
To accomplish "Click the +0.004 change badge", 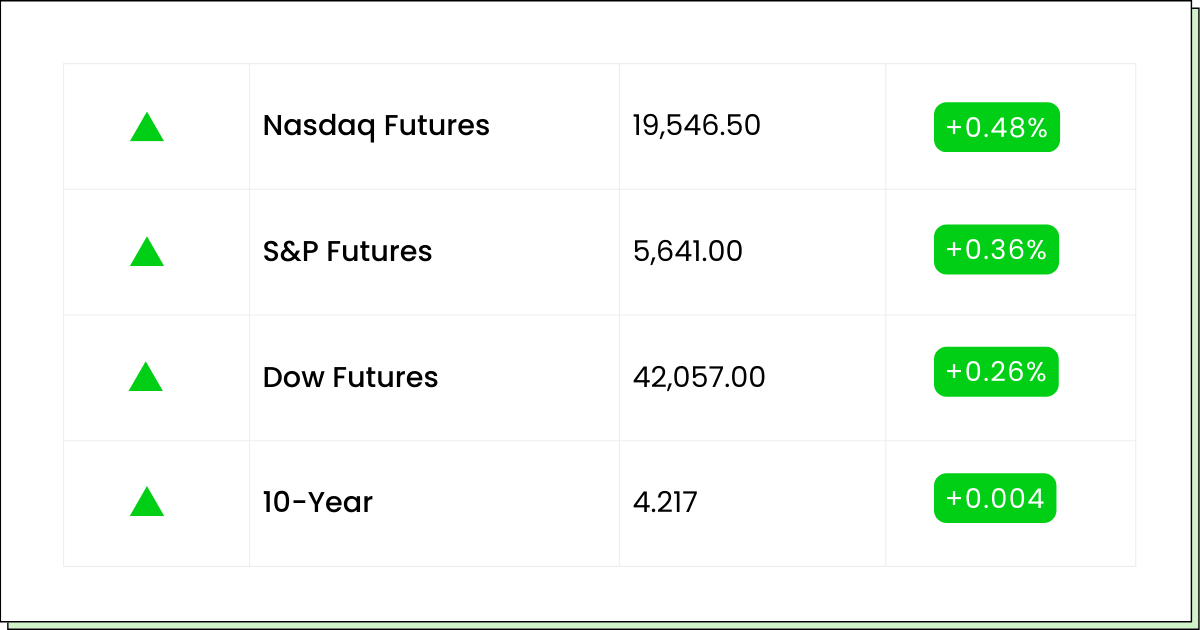I will pyautogui.click(x=995, y=498).
